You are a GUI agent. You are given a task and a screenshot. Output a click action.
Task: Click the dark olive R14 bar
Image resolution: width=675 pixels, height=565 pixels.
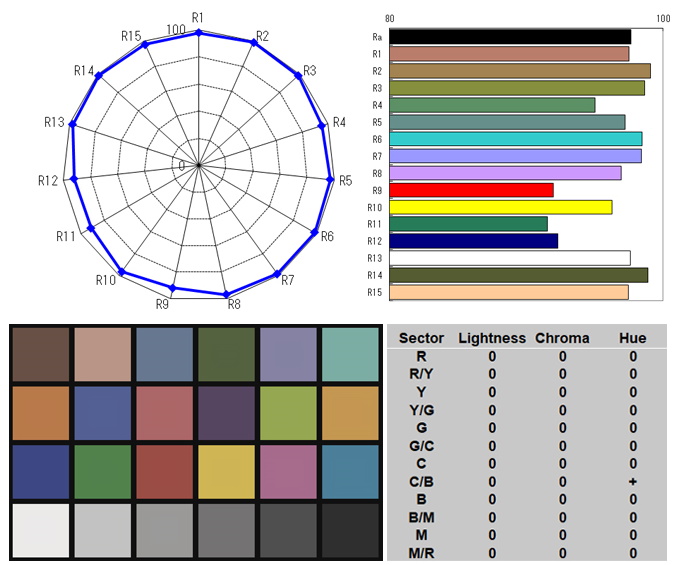tap(519, 275)
